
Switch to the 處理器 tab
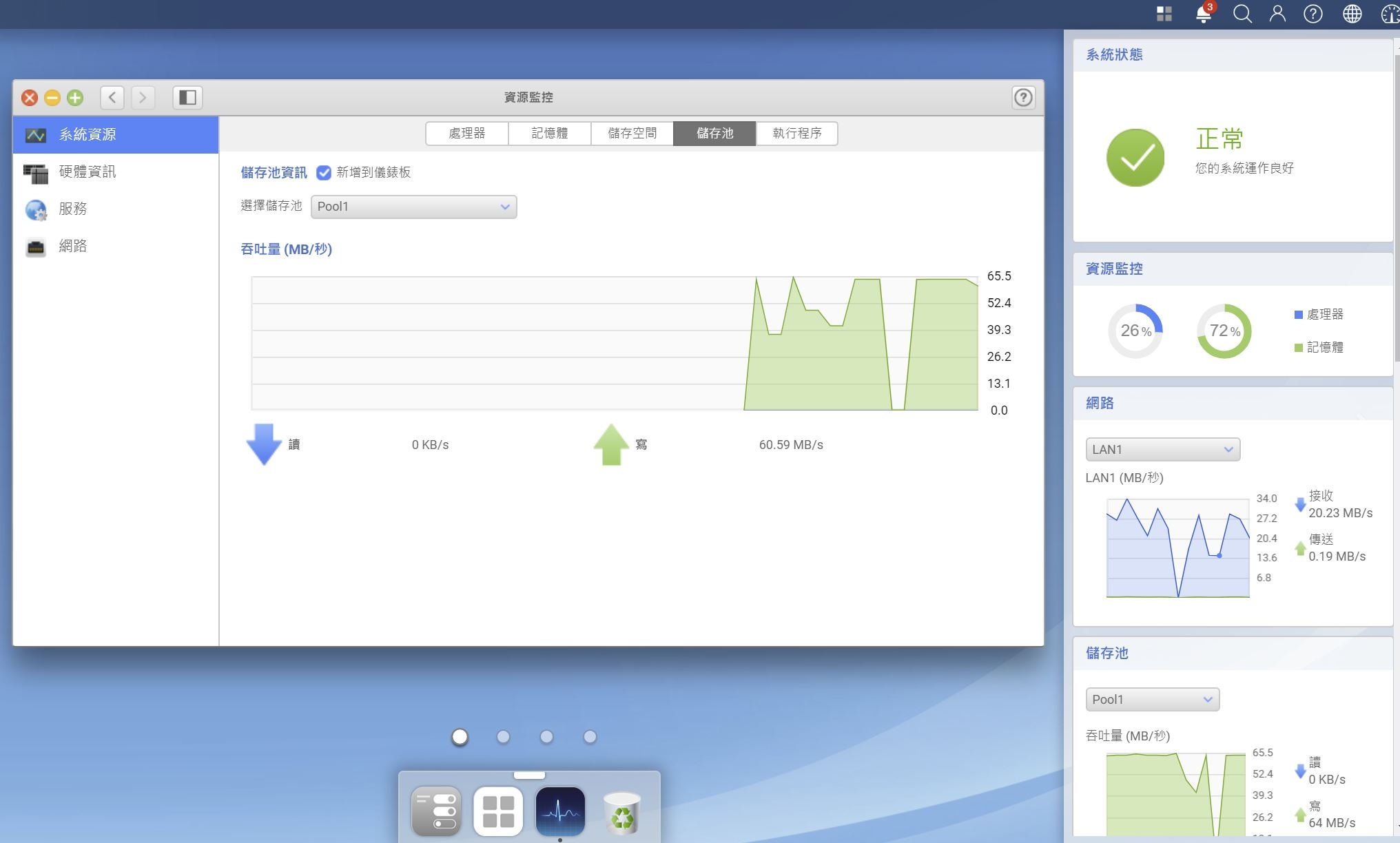point(467,133)
